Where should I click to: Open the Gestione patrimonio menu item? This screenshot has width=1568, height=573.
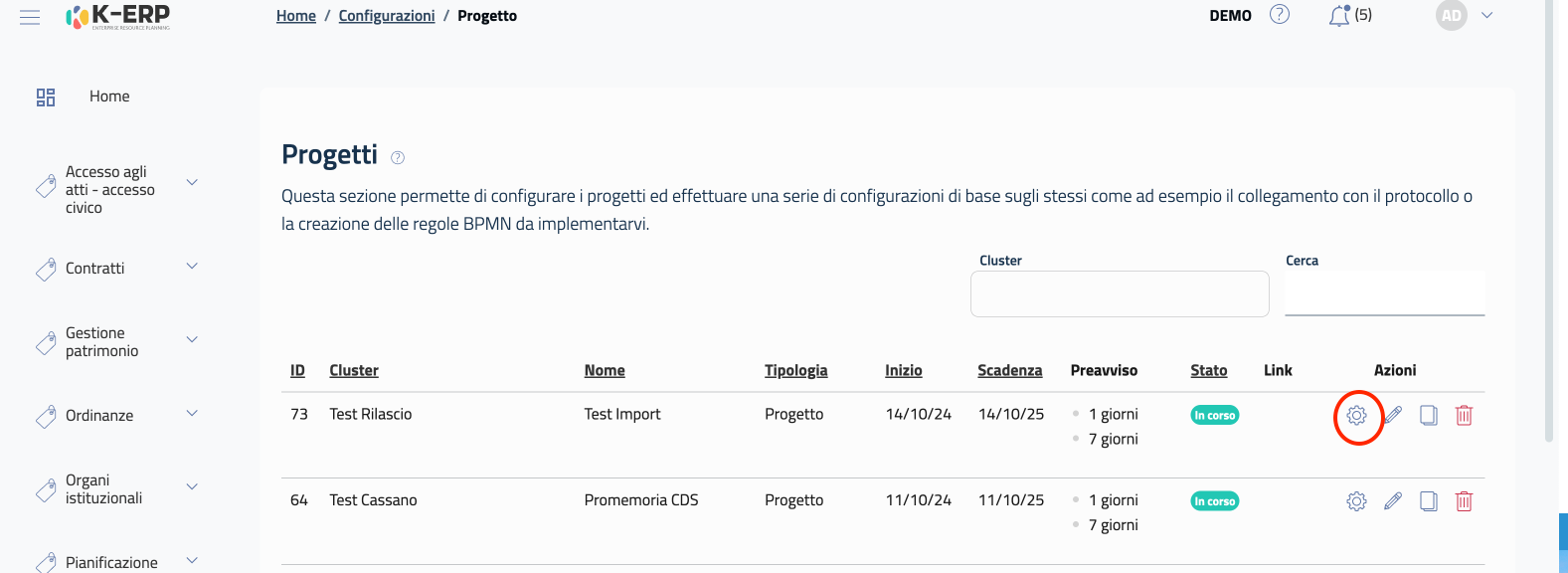tap(102, 342)
